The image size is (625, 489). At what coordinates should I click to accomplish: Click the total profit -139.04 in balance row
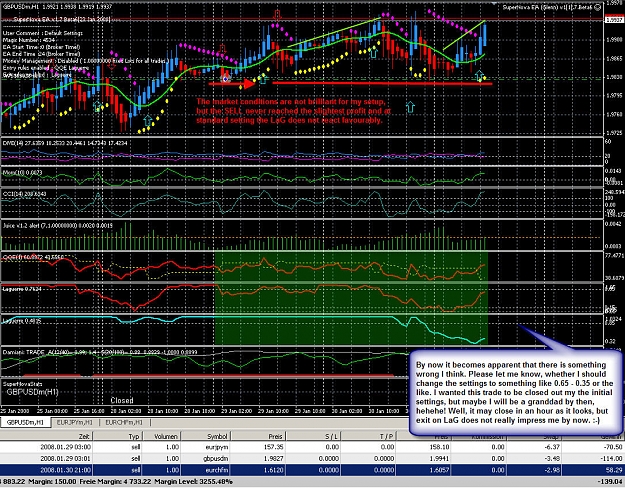610,482
